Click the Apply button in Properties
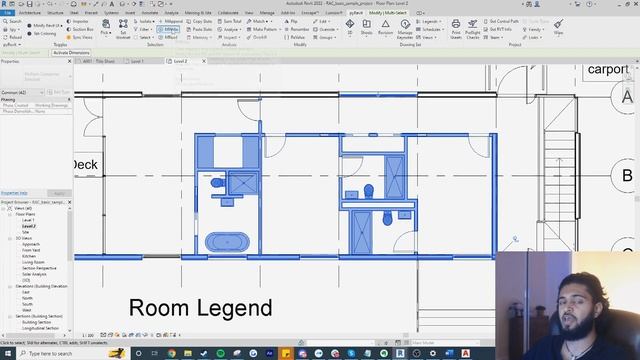The height and width of the screenshot is (360, 640). point(59,193)
